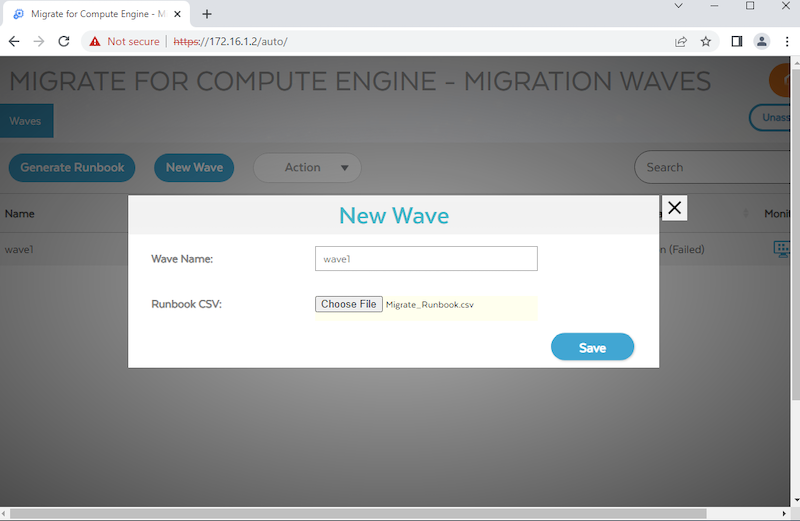Share this page icon
Screen dimensions: 800x521
[x=681, y=42]
